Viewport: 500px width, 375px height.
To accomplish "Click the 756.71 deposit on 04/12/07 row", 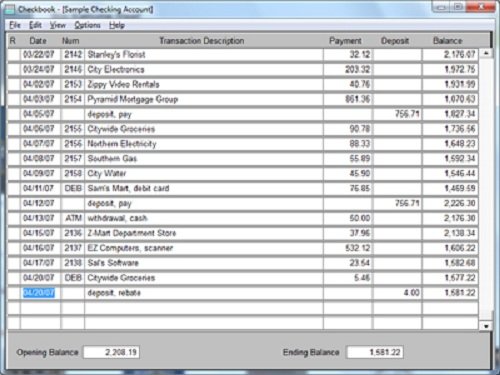I will click(397, 203).
